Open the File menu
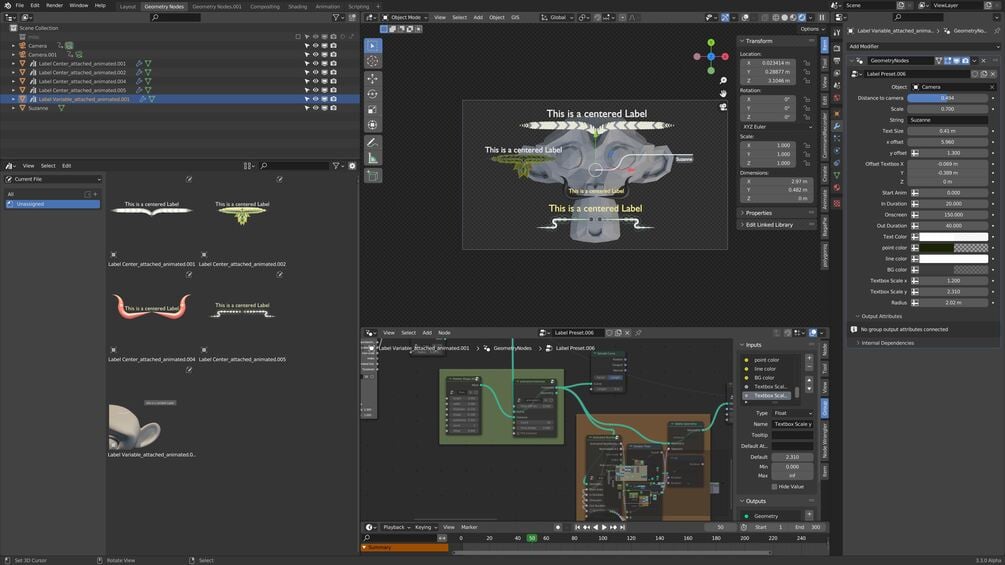 (20, 5)
